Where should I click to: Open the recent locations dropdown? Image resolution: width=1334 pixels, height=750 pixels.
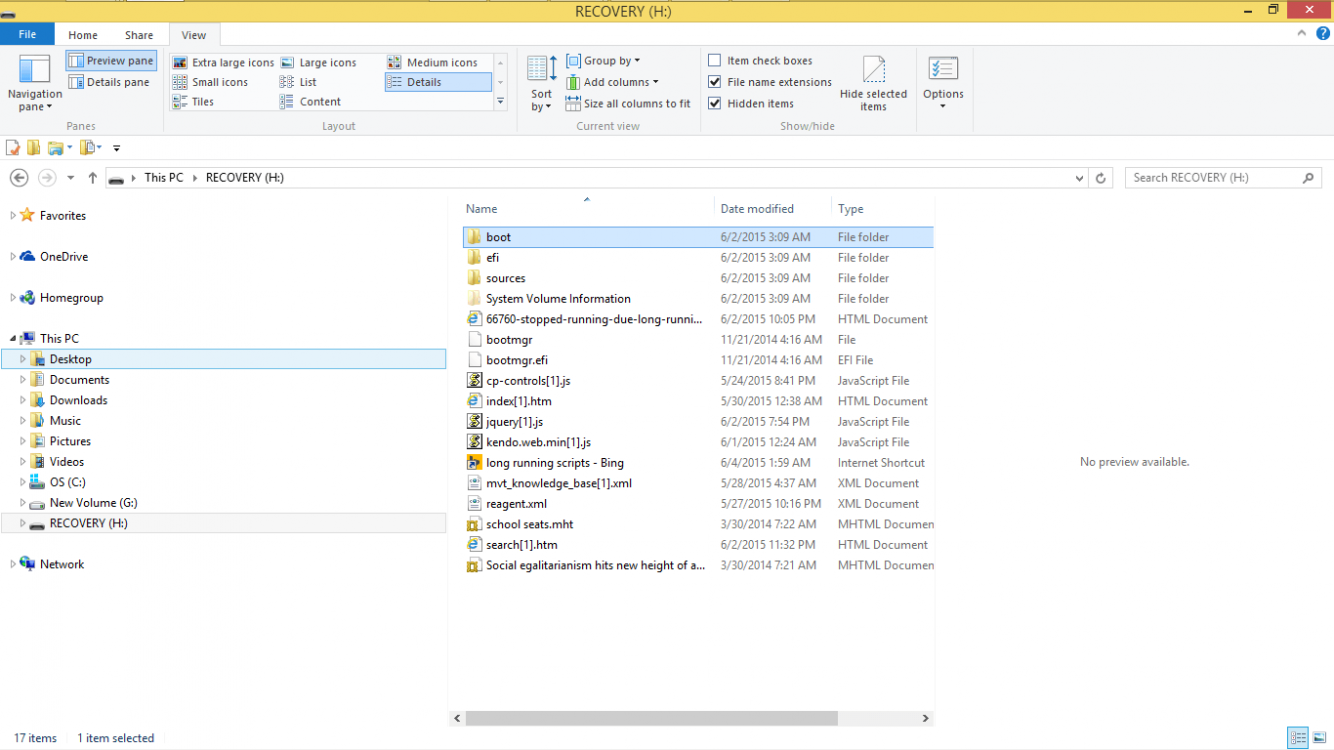point(70,178)
